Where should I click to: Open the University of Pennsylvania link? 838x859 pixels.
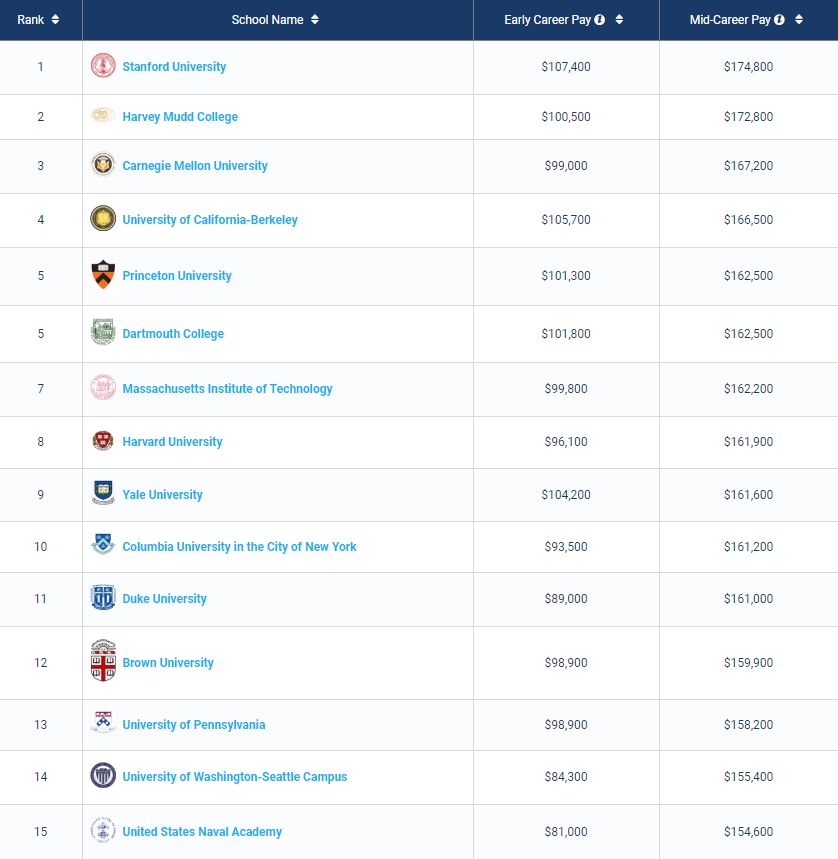click(194, 725)
